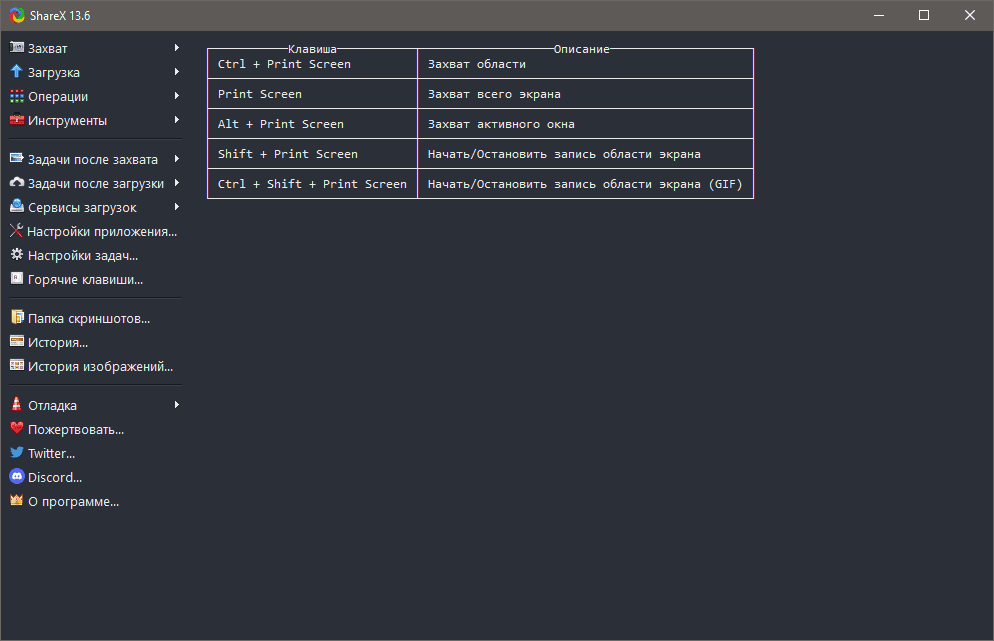Click the О программе crown icon
This screenshot has height=641, width=994.
(17, 501)
